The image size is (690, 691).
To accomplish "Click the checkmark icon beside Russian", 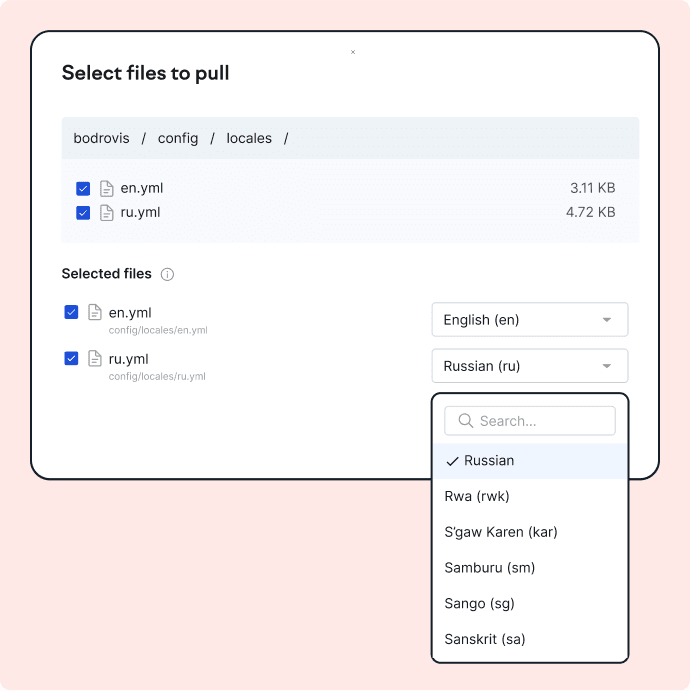I will pos(452,461).
